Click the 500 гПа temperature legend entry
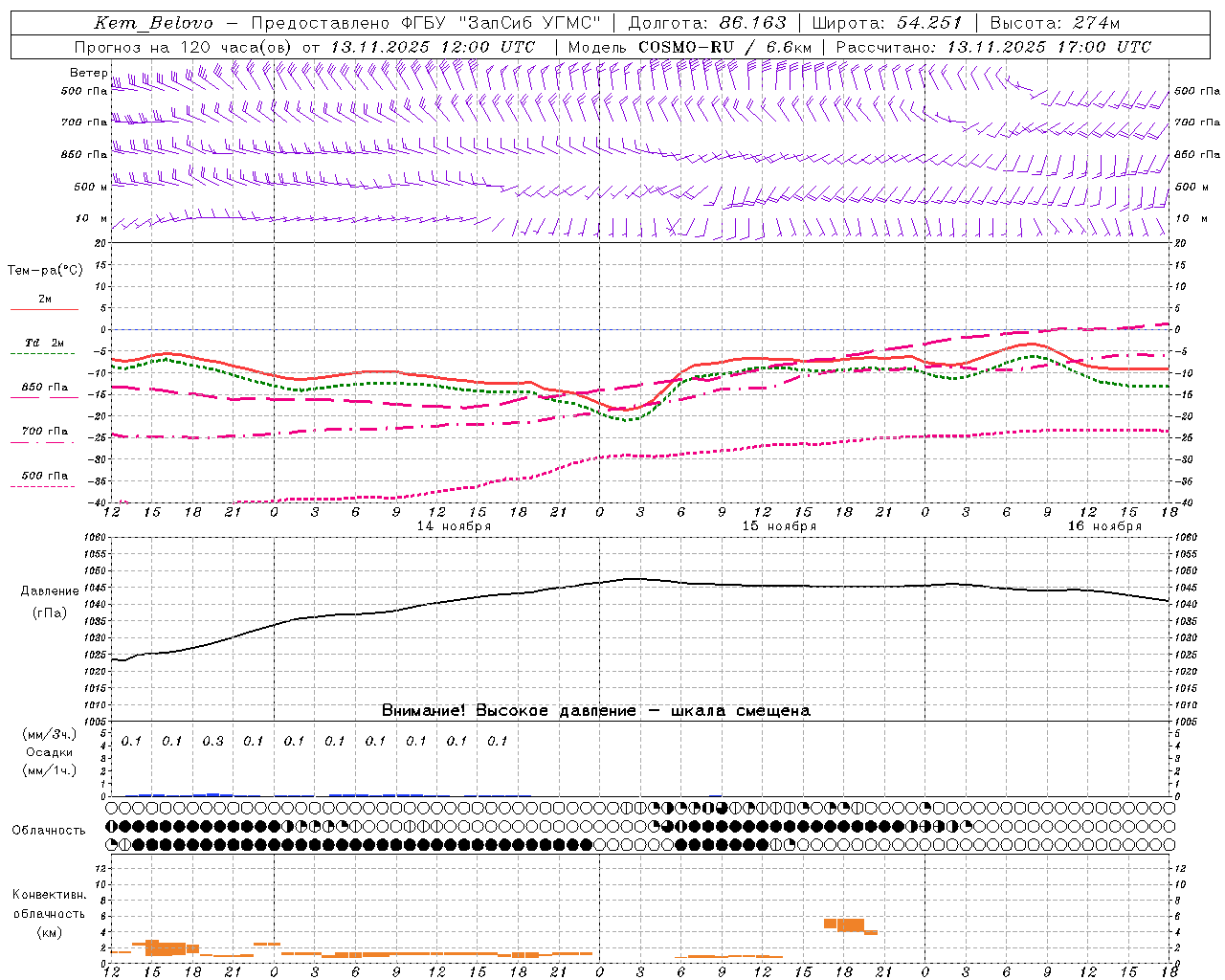The image size is (1225, 980). [x=45, y=476]
